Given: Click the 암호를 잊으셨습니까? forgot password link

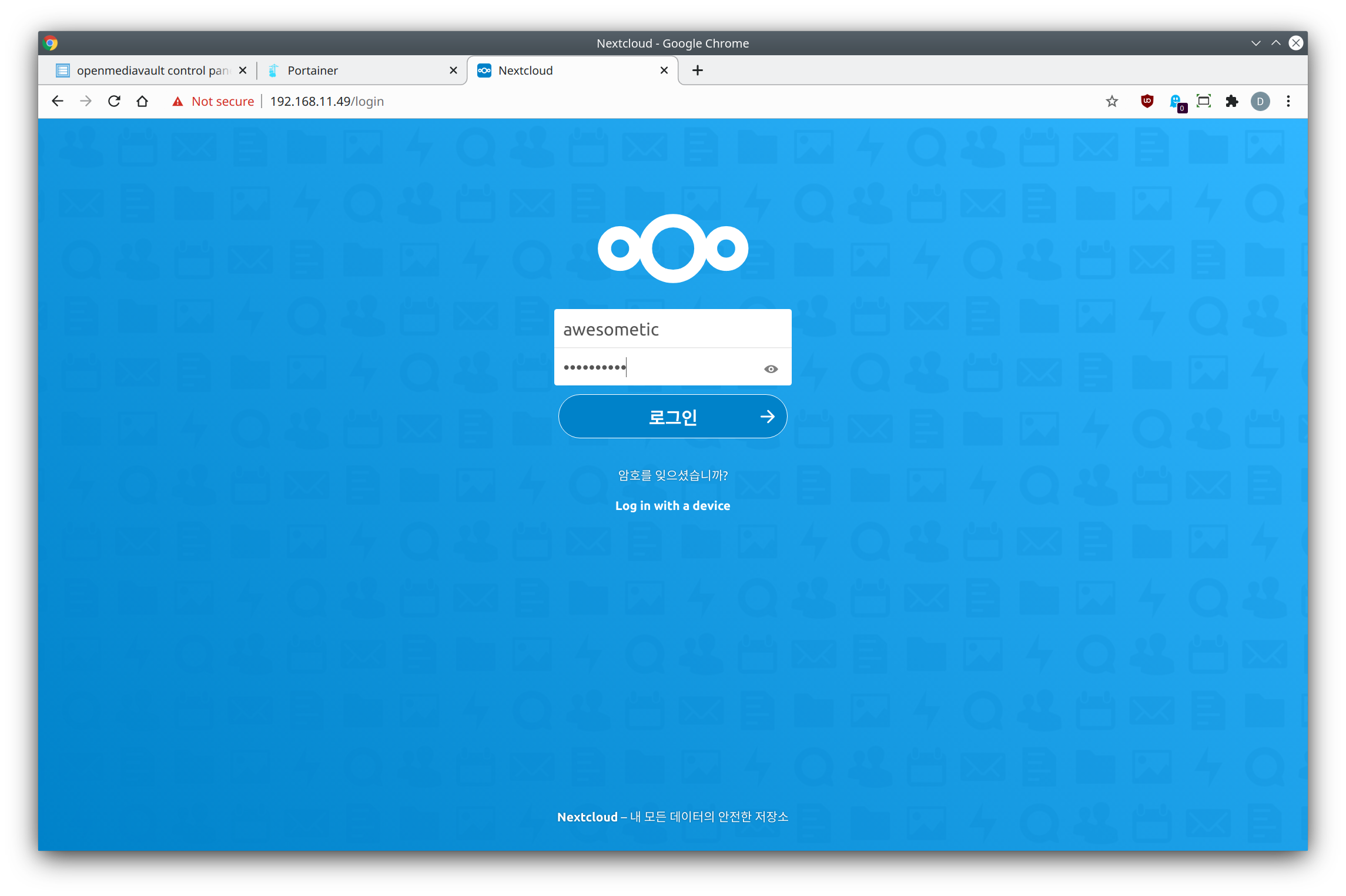Looking at the screenshot, I should 672,475.
